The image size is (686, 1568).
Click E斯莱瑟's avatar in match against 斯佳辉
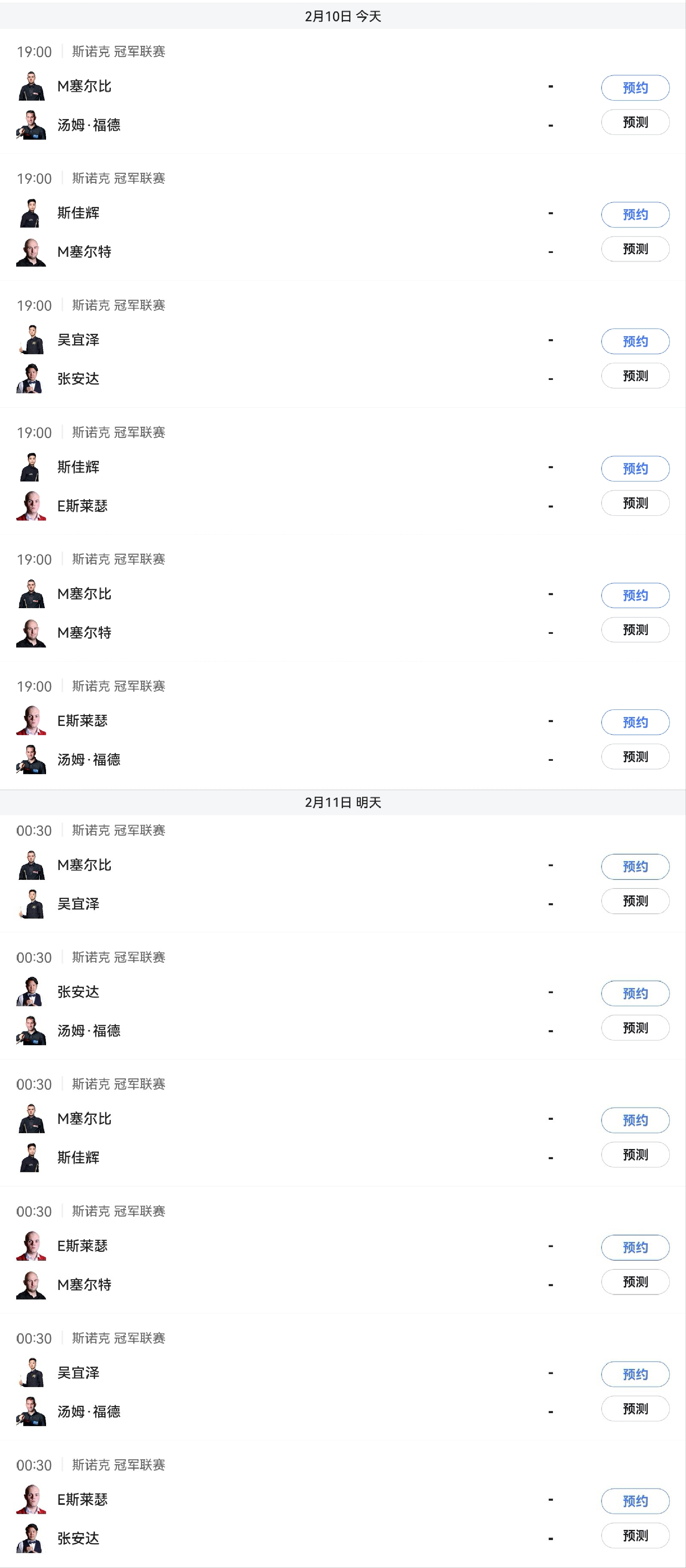[x=31, y=506]
